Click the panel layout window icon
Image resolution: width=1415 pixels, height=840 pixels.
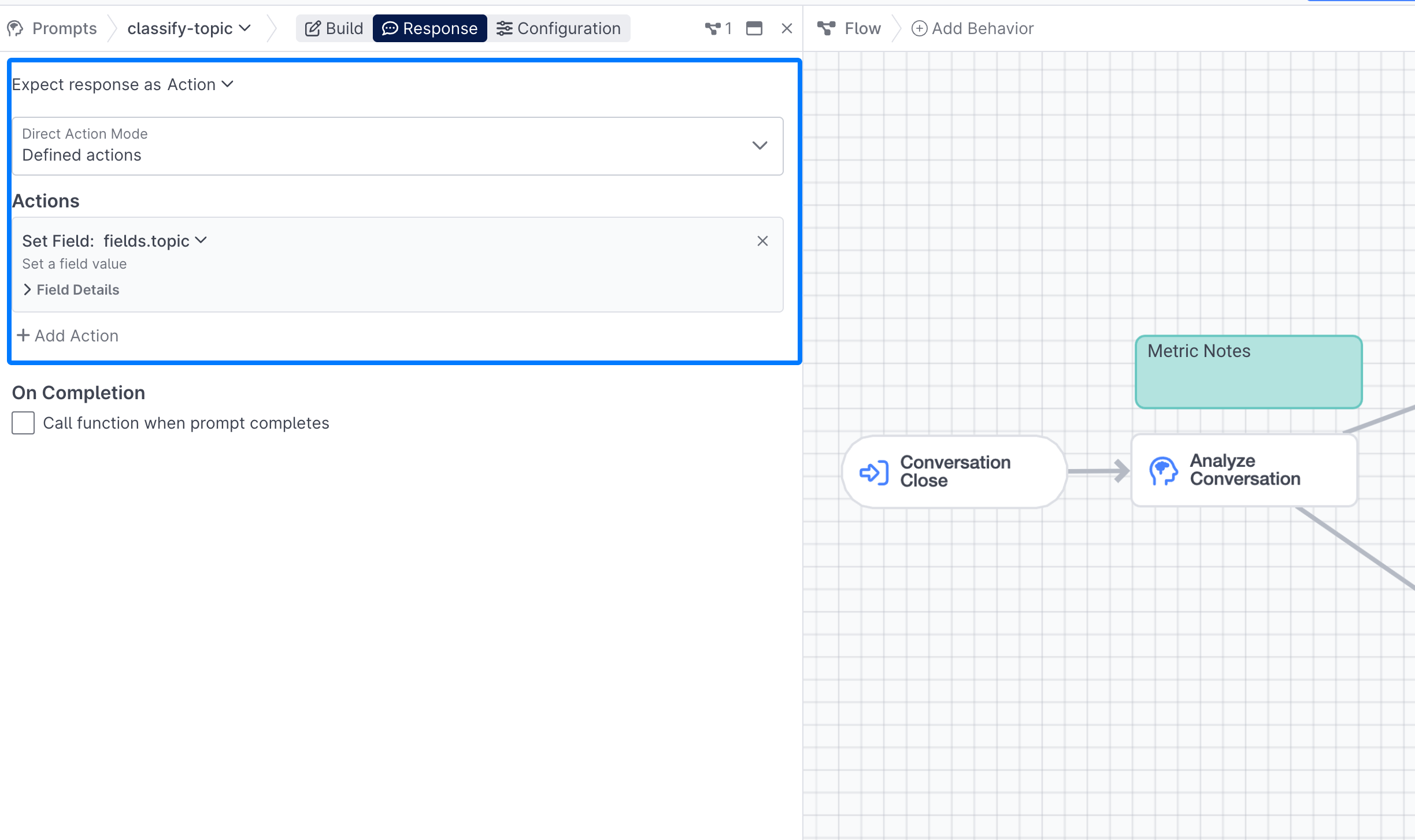754,28
